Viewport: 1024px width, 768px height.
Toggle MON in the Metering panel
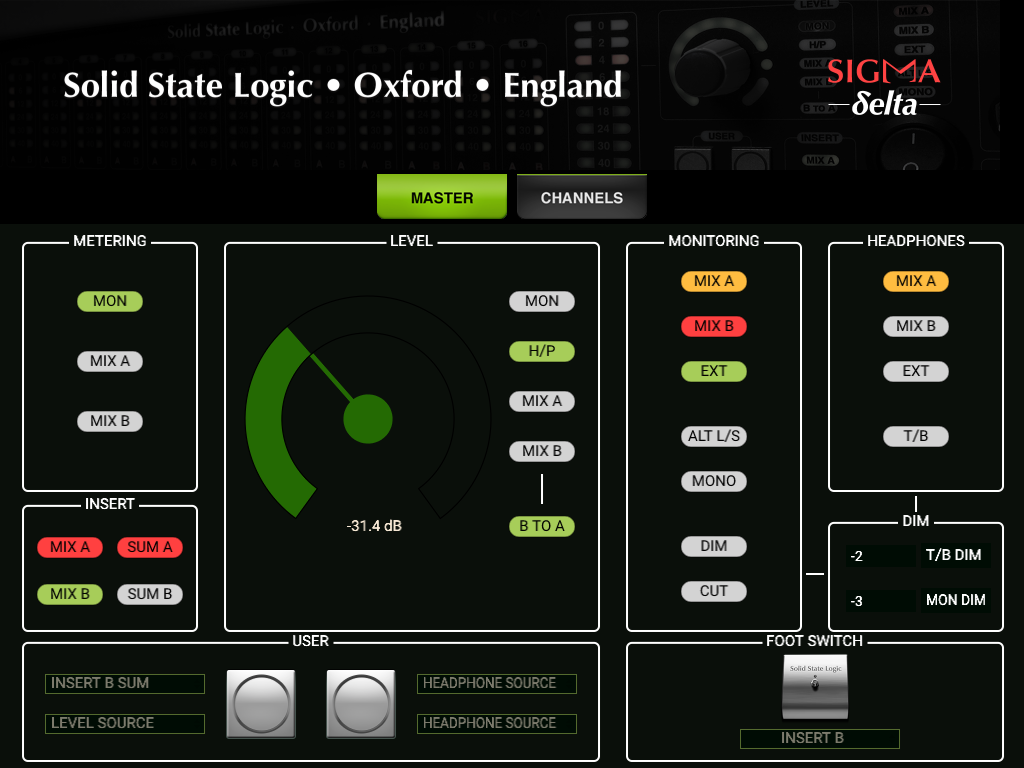click(x=110, y=301)
